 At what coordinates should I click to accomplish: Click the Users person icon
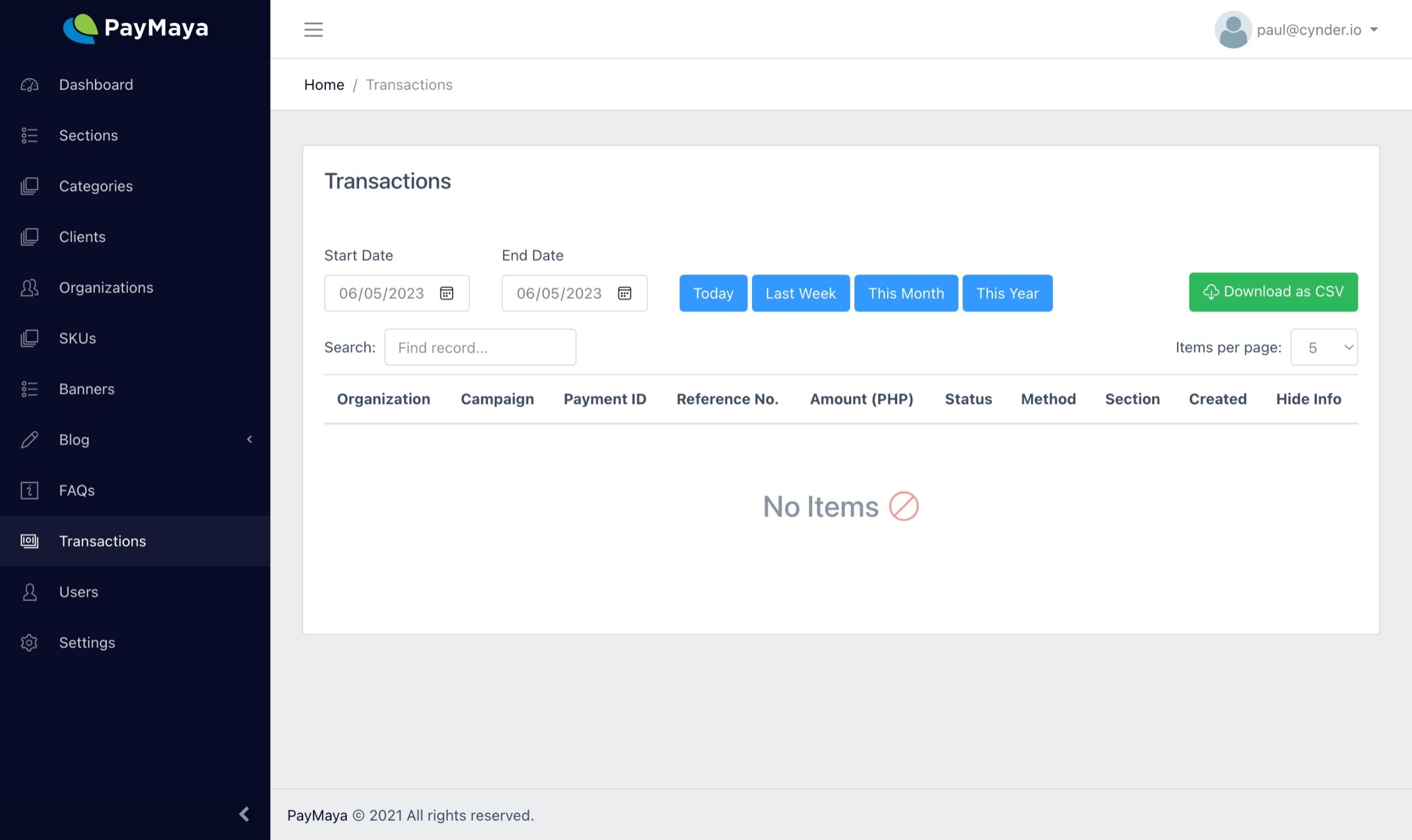tap(29, 592)
